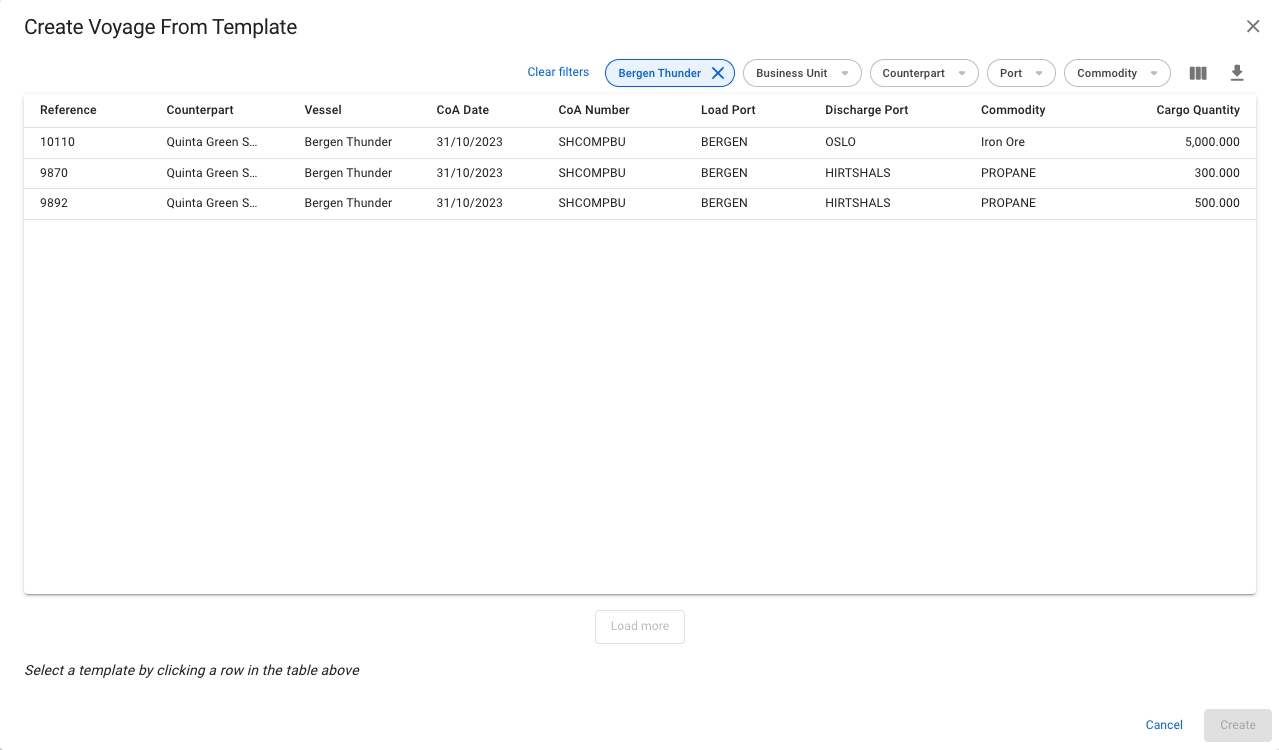Screen dimensions: 1279x750
Task: Sort by the Cargo Quantity column header
Action: (1198, 110)
